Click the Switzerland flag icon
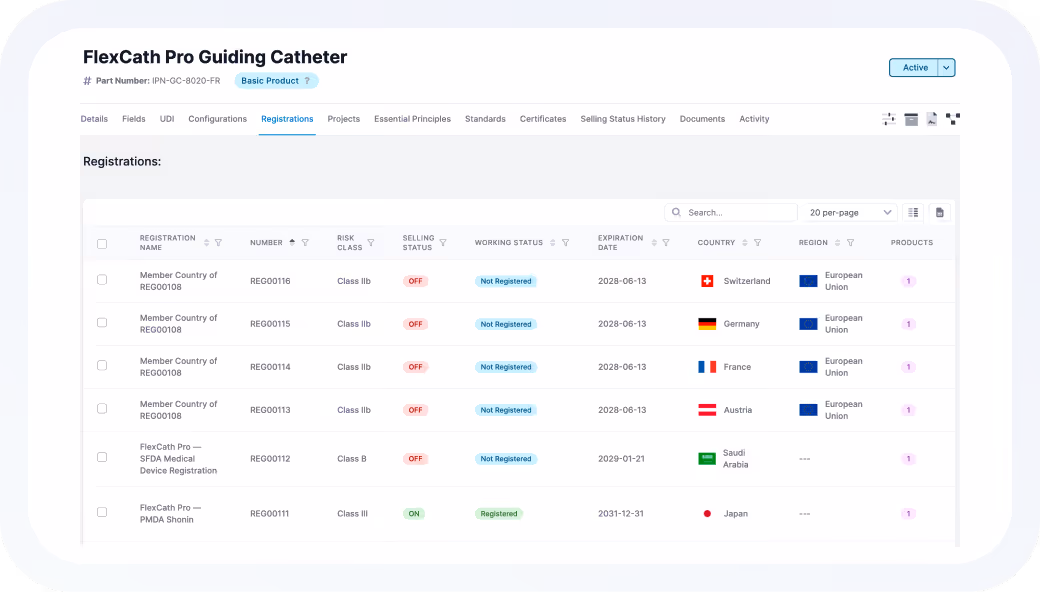Viewport: 1040px width, 592px height. click(707, 281)
